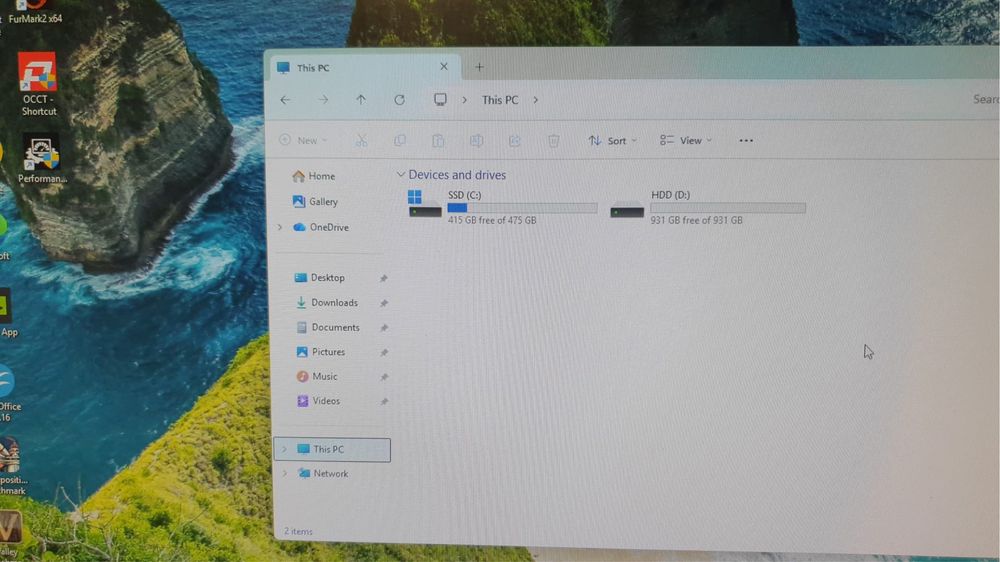1000x562 pixels.
Task: Click the 'Devices and drives' heading
Action: click(x=457, y=175)
